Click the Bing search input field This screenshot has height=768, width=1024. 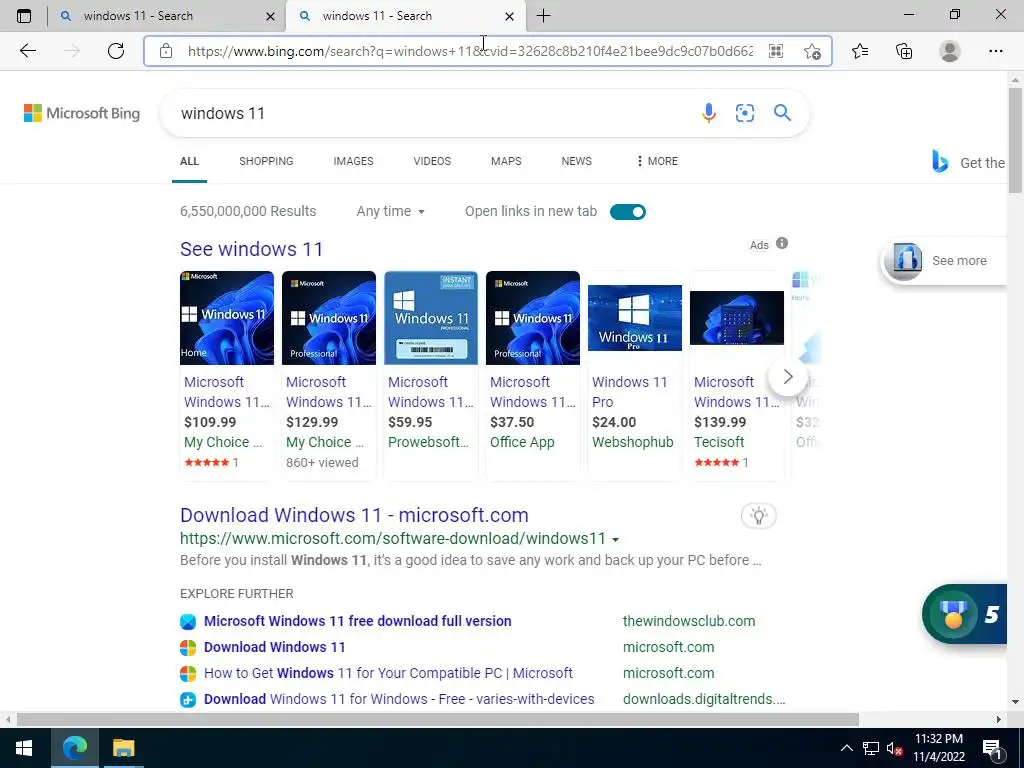[x=431, y=113]
